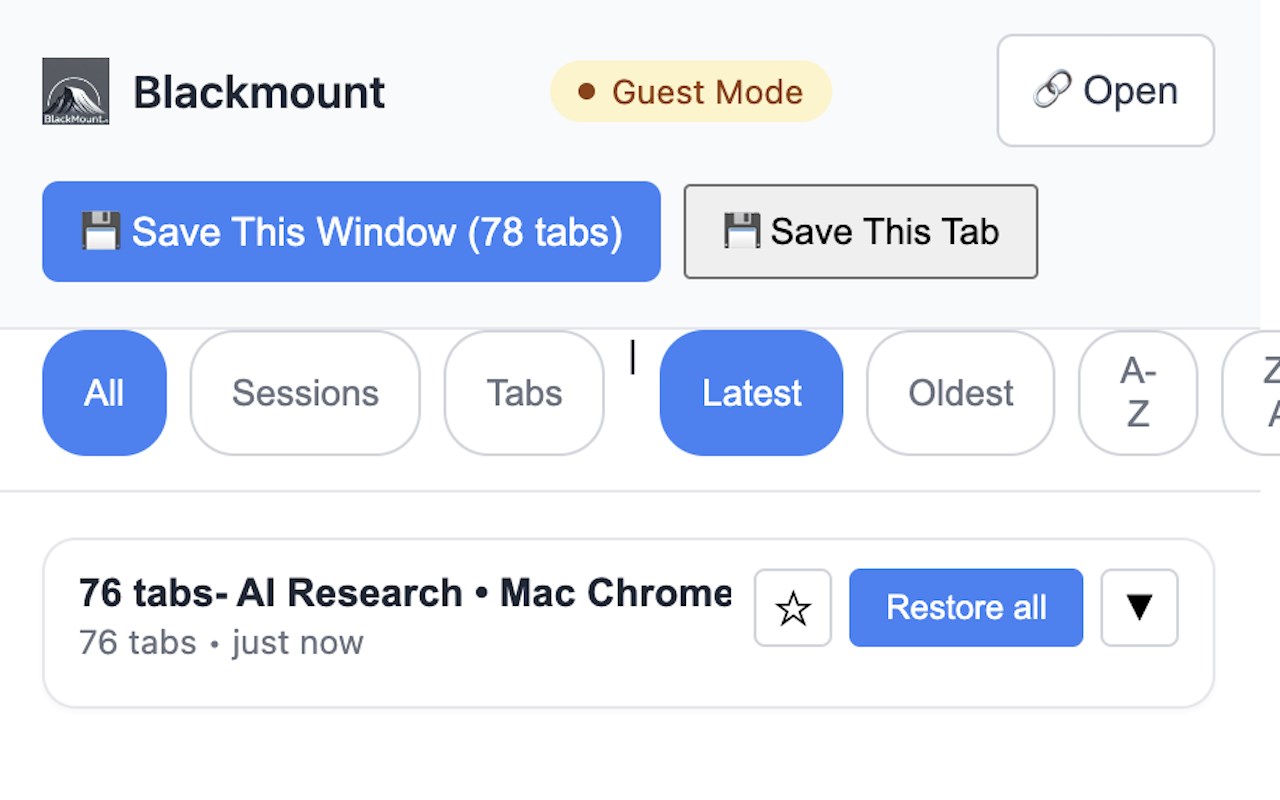Open the 76 tabs- AI Research session title
The image size is (1280, 800).
(404, 593)
